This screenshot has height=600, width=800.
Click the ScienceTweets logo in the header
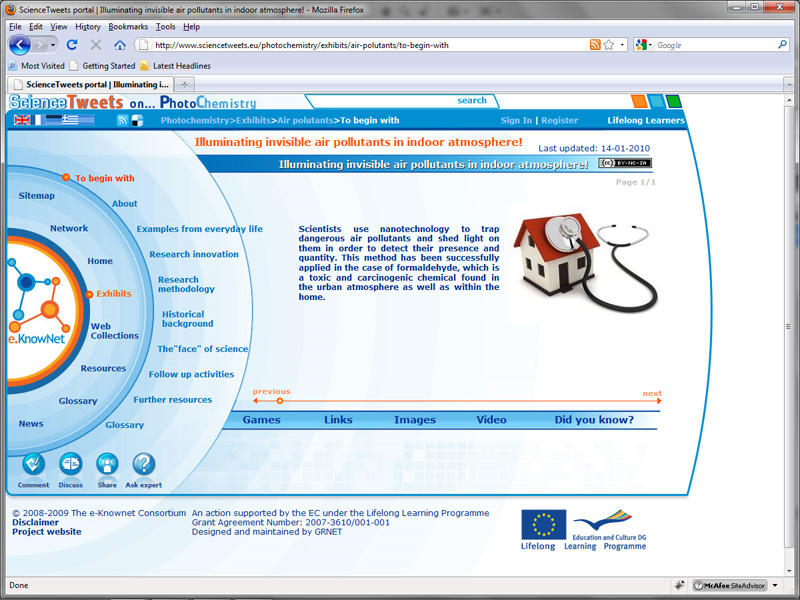[66, 103]
